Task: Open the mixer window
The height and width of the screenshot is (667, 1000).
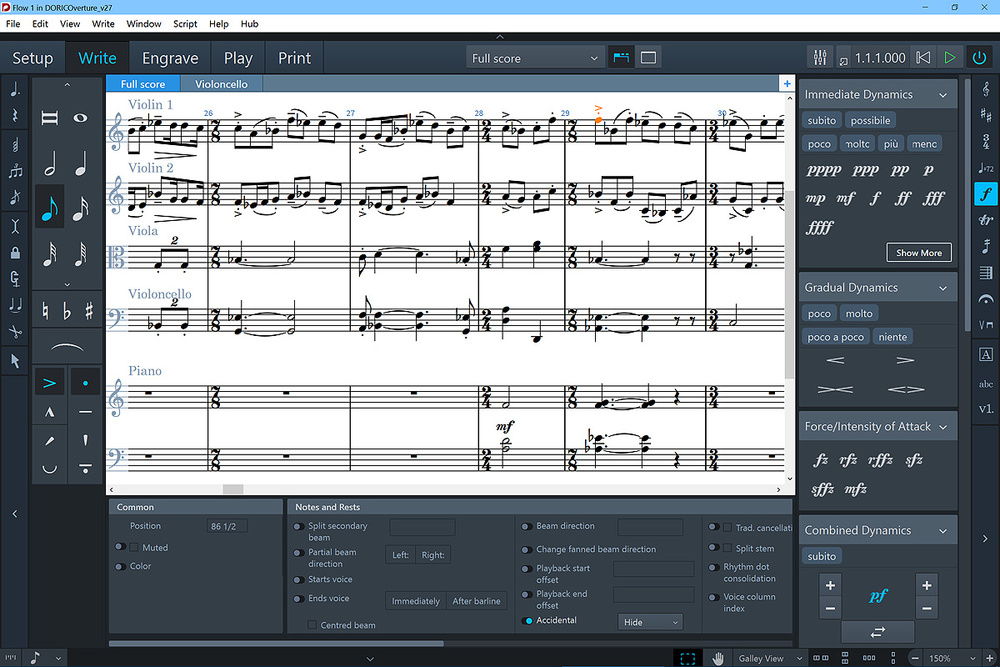Action: pos(820,57)
